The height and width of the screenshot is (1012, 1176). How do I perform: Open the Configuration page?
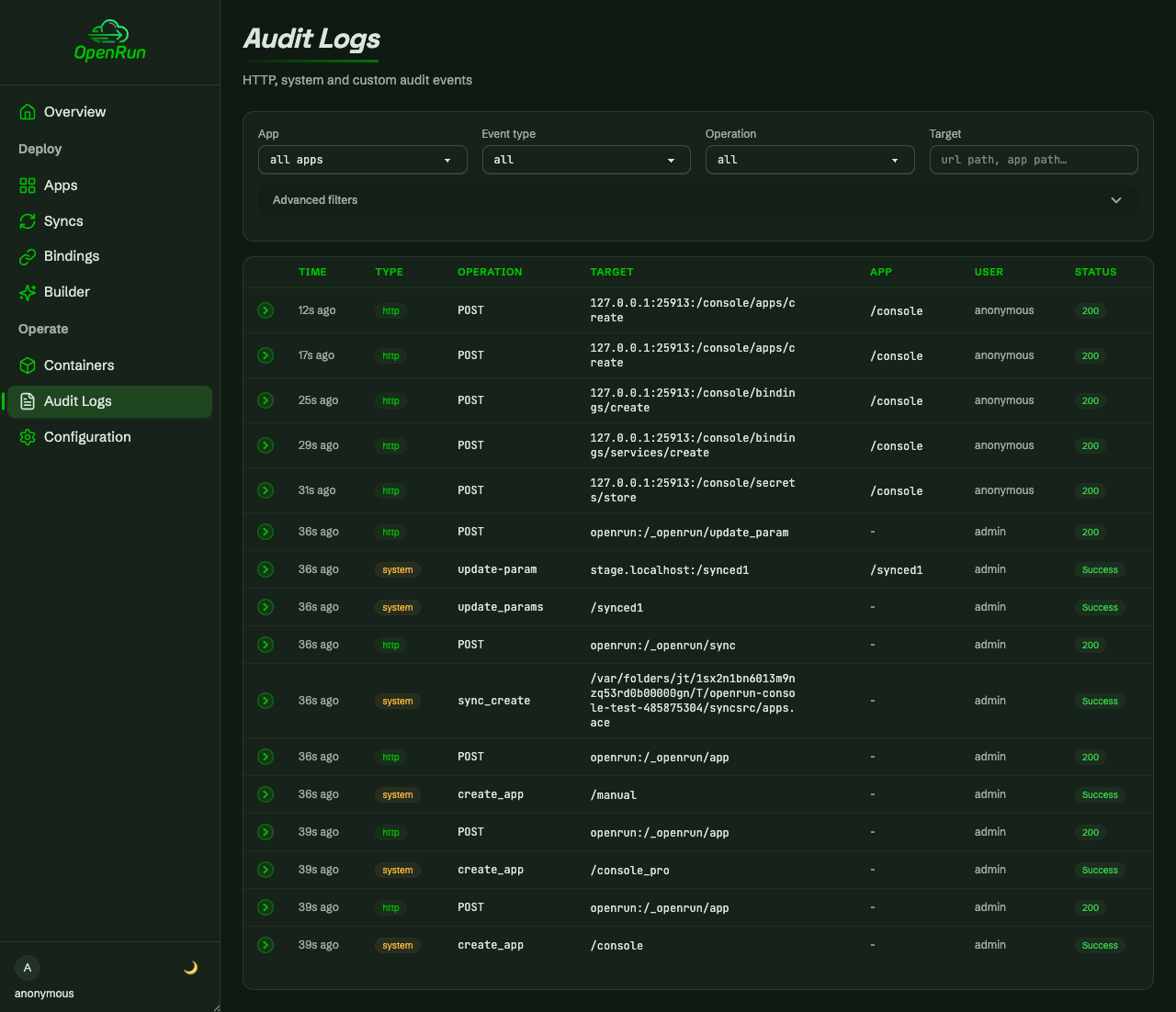[x=109, y=437]
